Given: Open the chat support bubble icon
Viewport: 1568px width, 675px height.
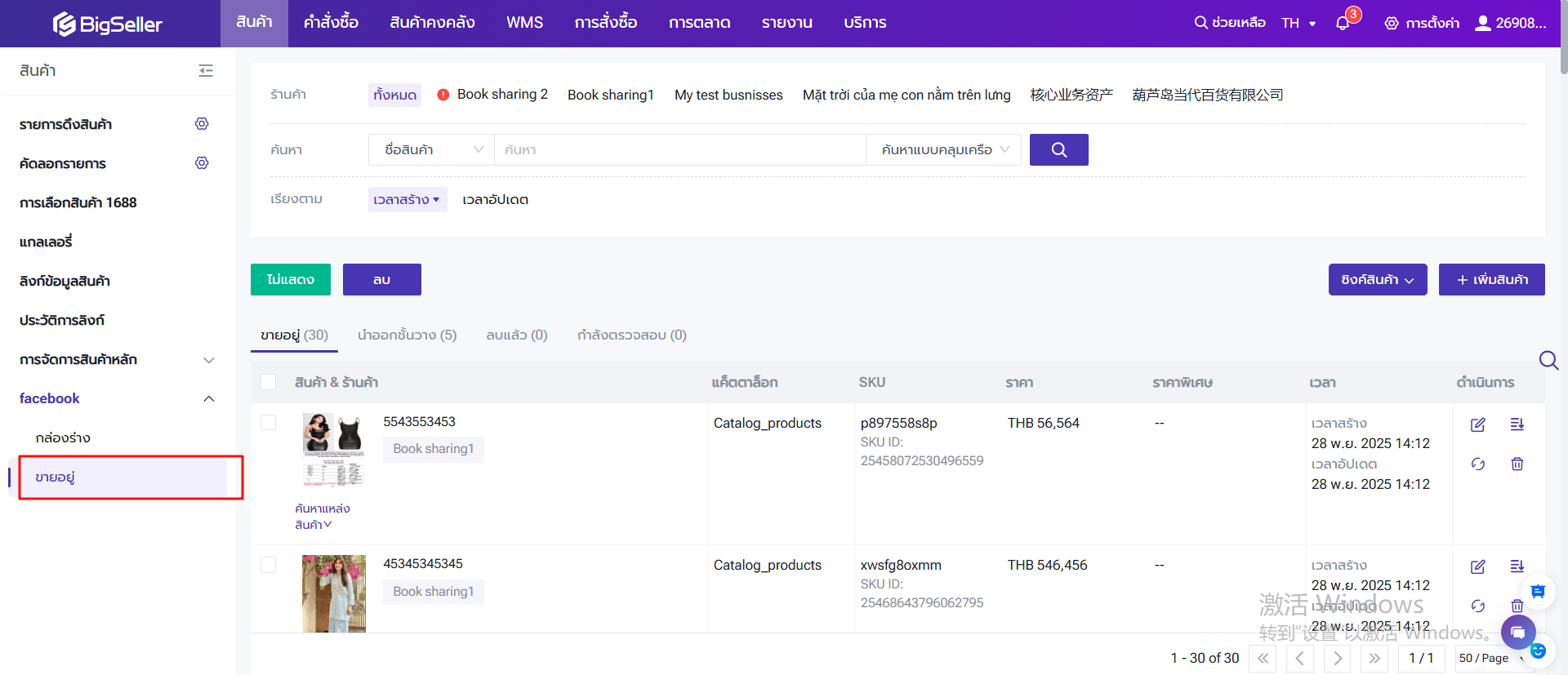Looking at the screenshot, I should pos(1517,633).
